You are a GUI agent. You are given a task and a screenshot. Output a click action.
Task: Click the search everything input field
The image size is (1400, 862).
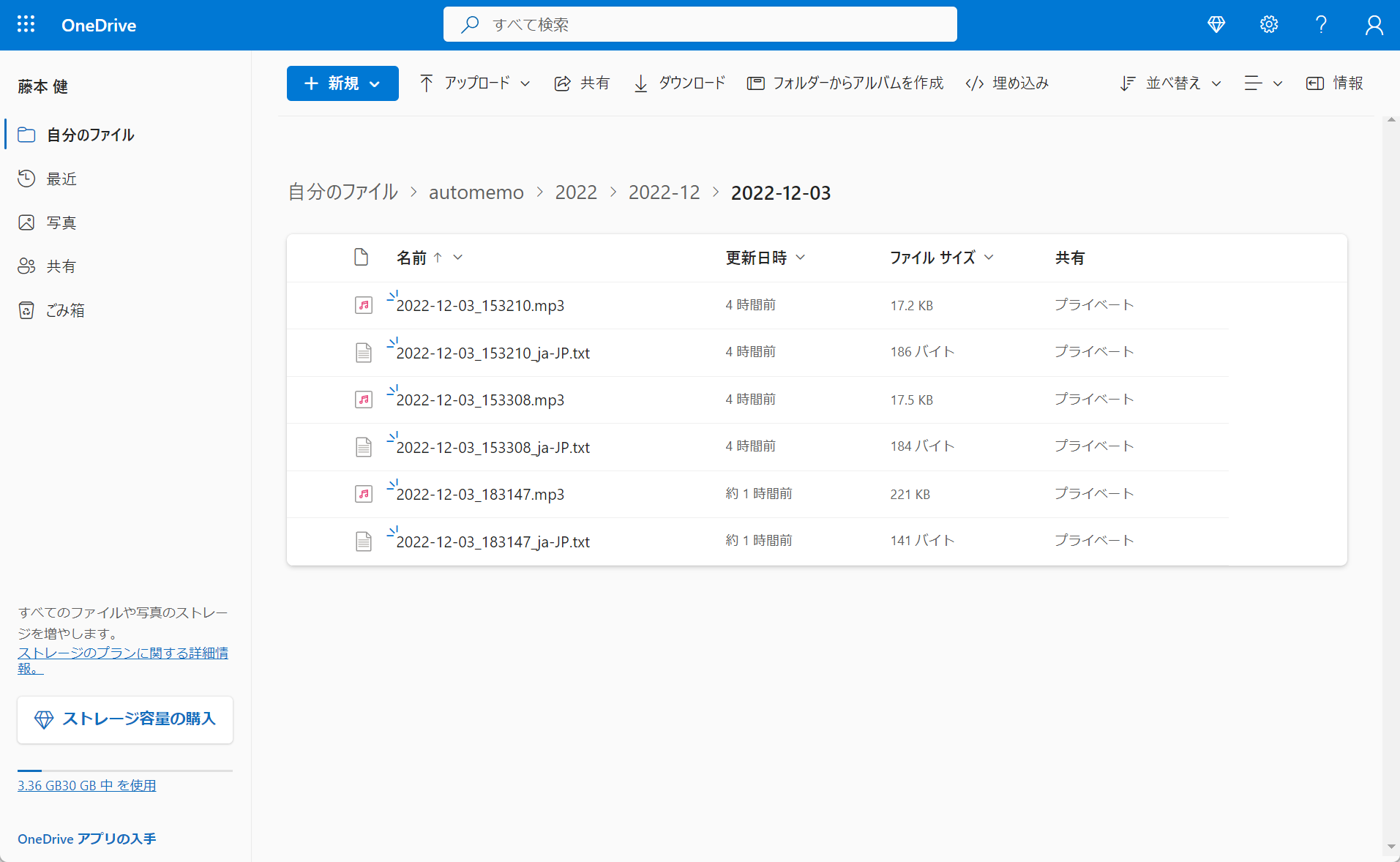coord(700,25)
